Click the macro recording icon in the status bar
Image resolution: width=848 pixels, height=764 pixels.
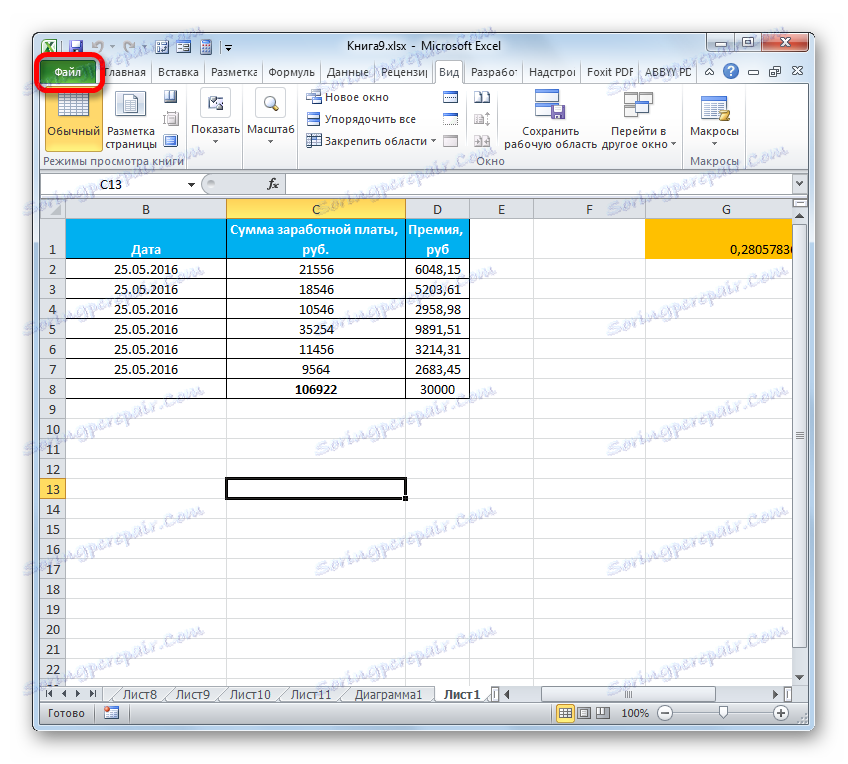click(x=111, y=713)
